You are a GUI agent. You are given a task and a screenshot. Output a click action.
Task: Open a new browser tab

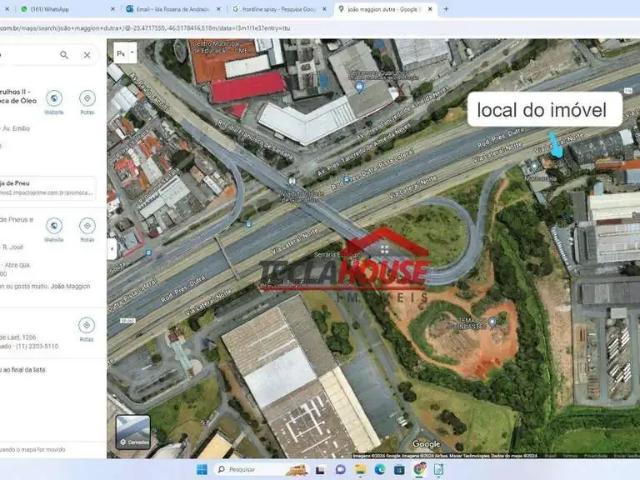point(446,9)
